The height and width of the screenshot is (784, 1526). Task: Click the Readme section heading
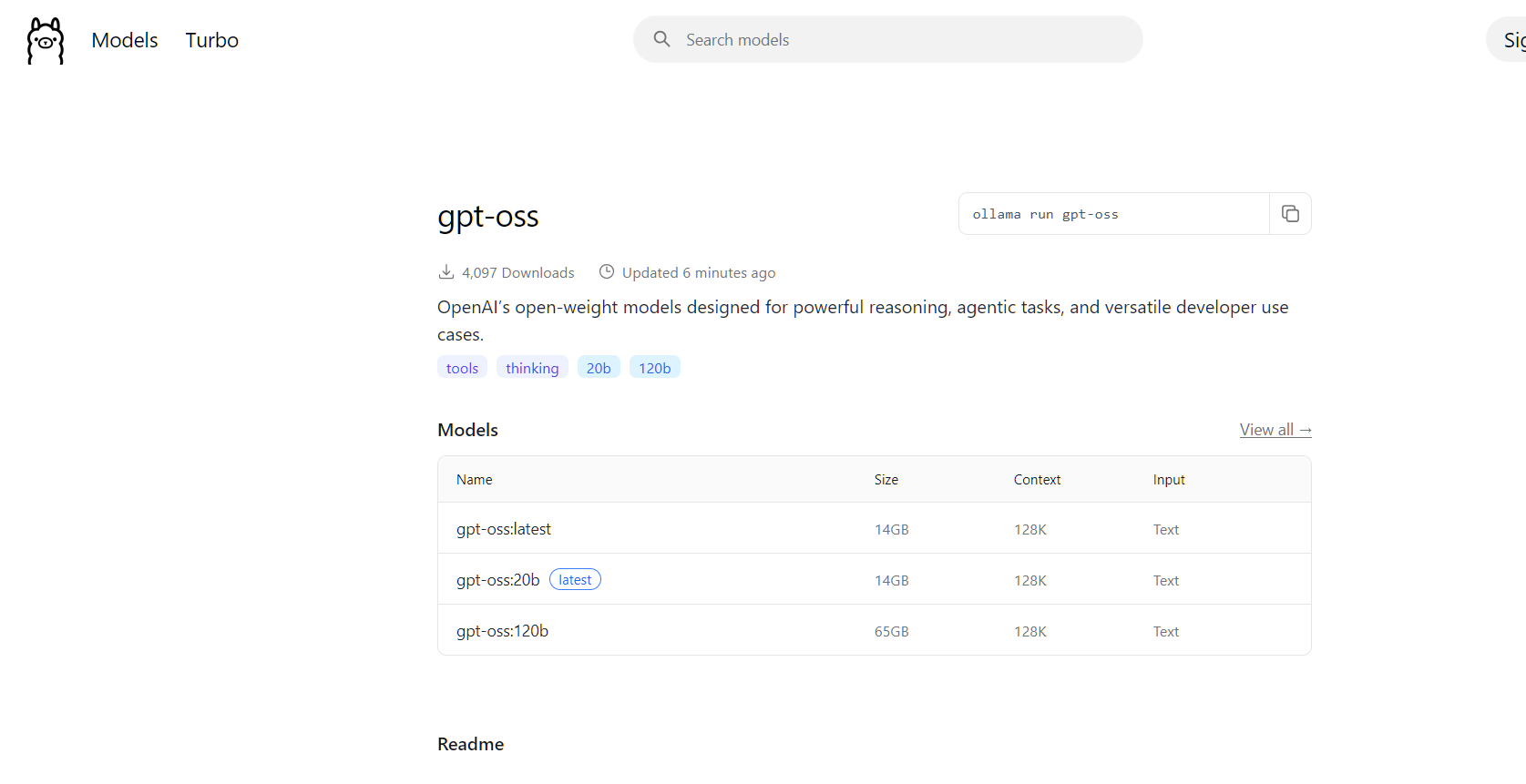470,744
